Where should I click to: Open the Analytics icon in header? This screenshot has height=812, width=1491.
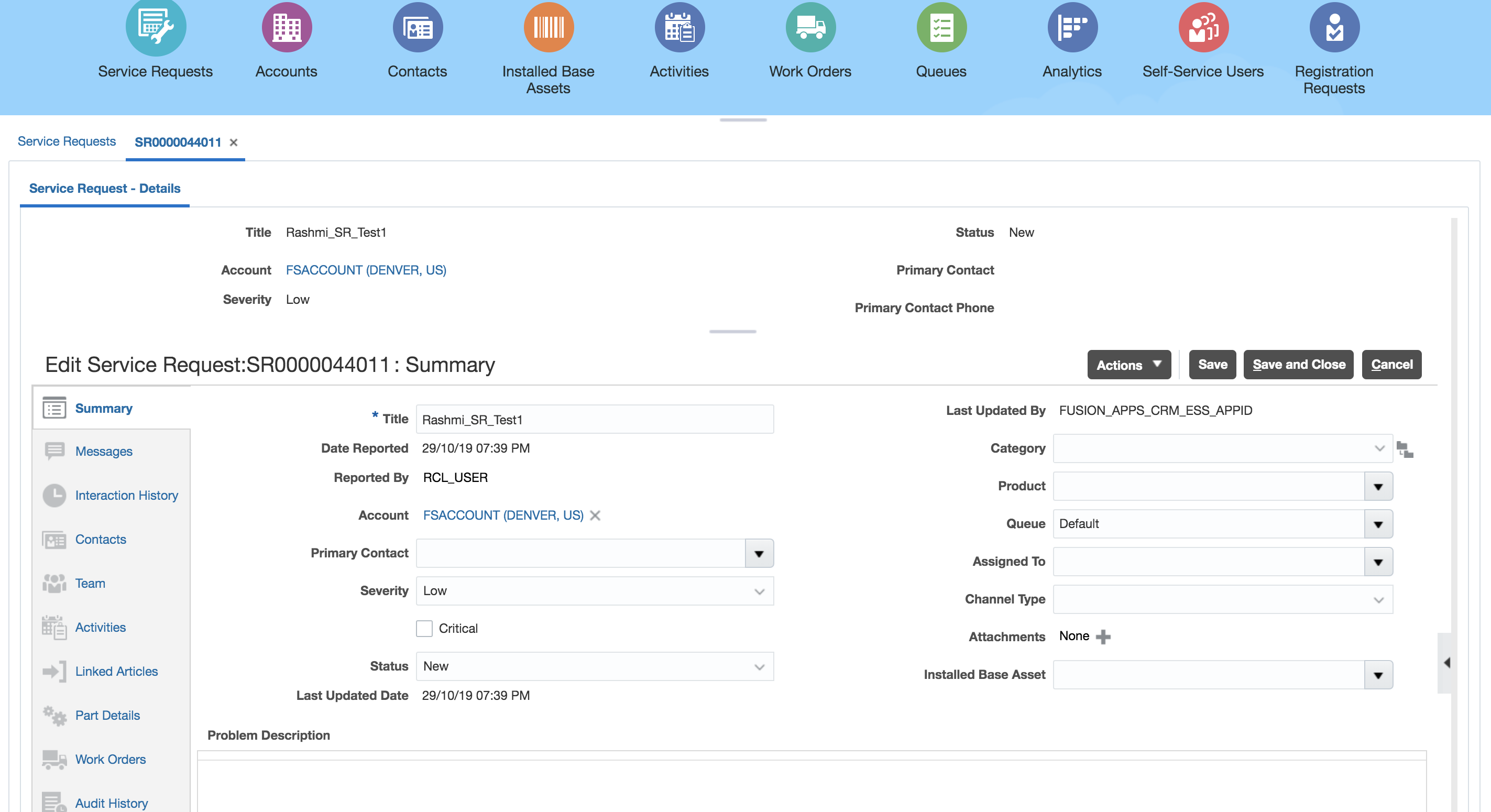(x=1072, y=28)
